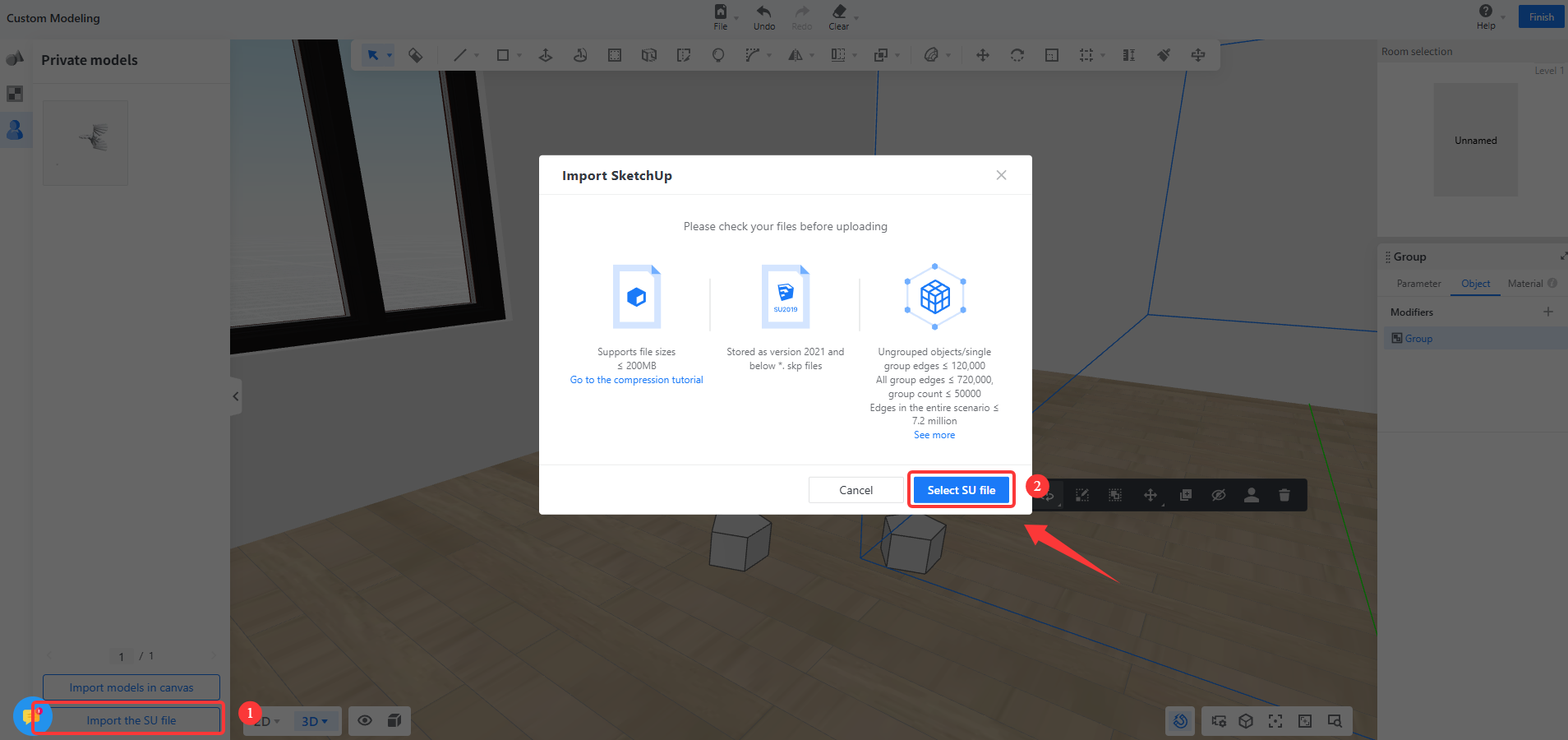Select the offset tool
The height and width of the screenshot is (740, 1568).
615,55
